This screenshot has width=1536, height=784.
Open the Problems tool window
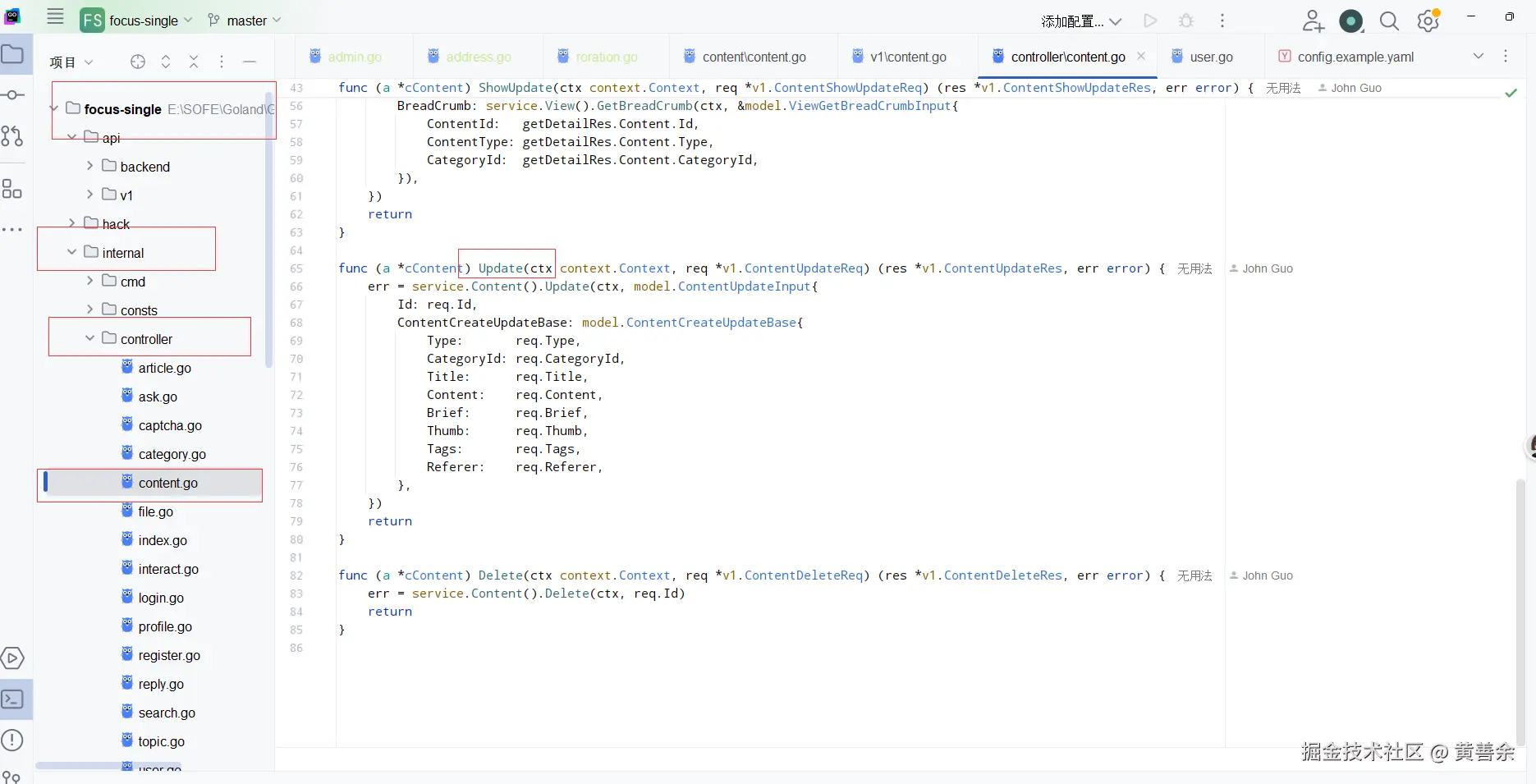click(12, 740)
